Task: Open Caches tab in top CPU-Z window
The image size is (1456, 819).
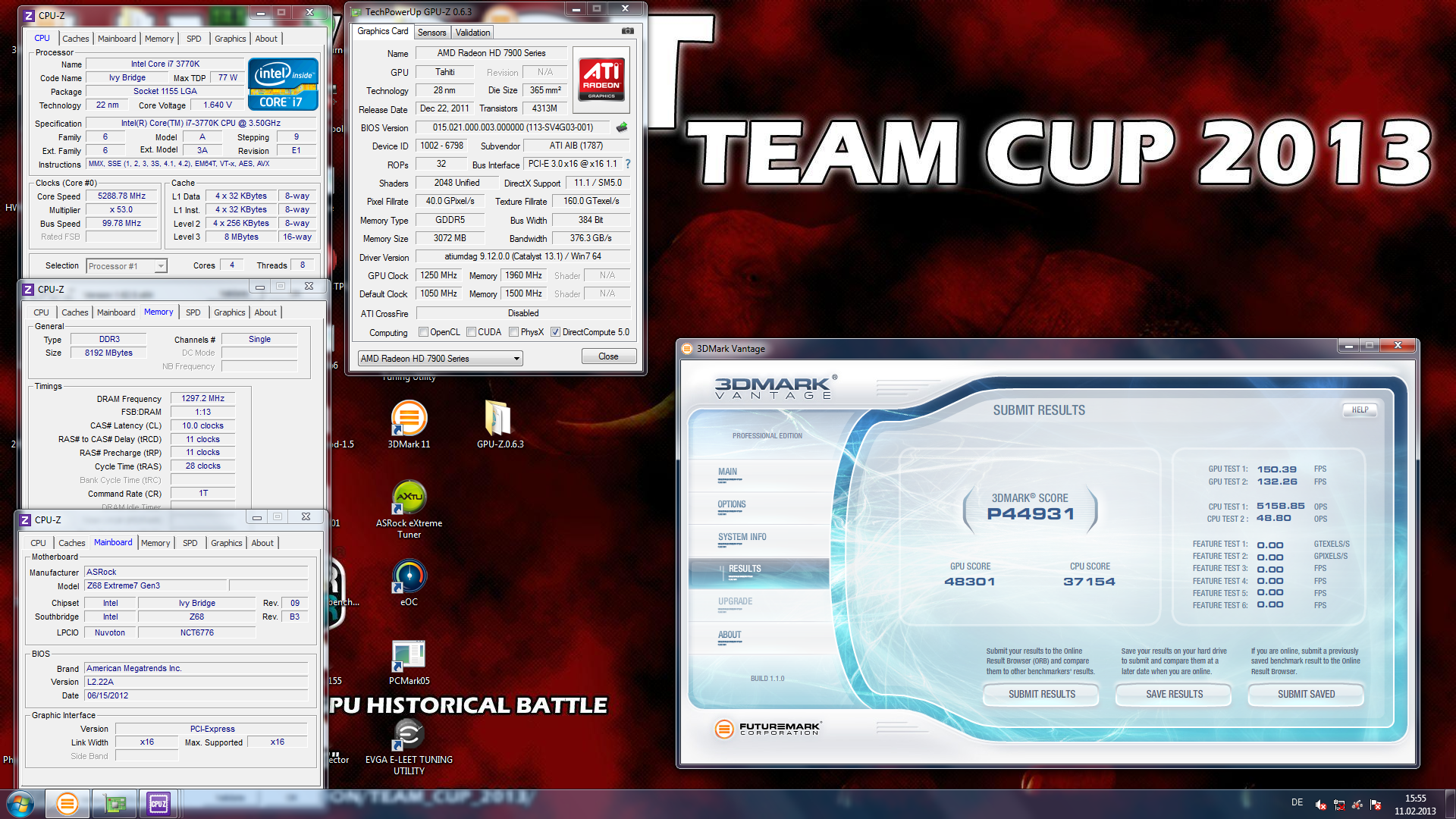Action: coord(76,39)
